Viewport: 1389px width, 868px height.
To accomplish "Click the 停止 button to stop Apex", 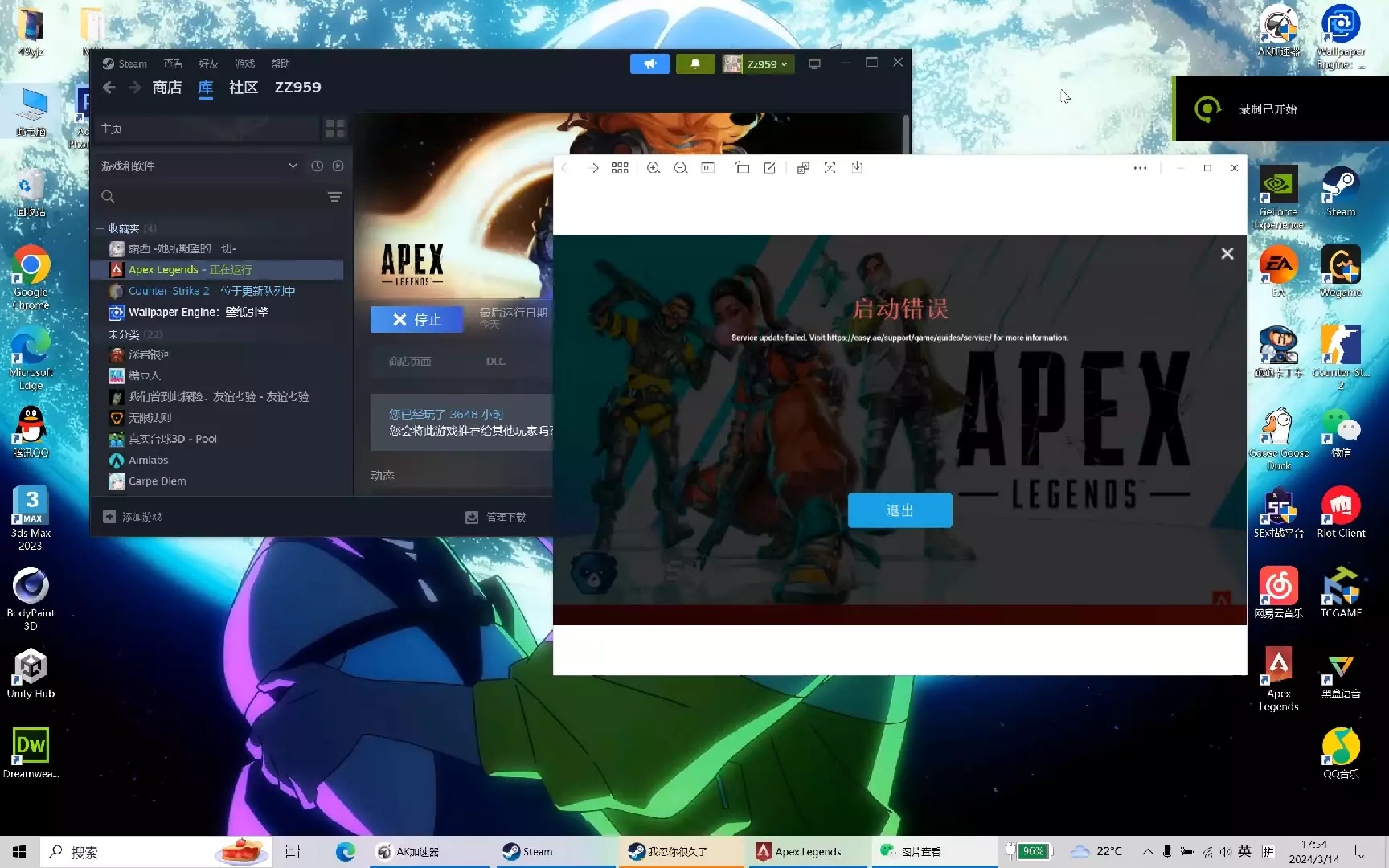I will [416, 319].
